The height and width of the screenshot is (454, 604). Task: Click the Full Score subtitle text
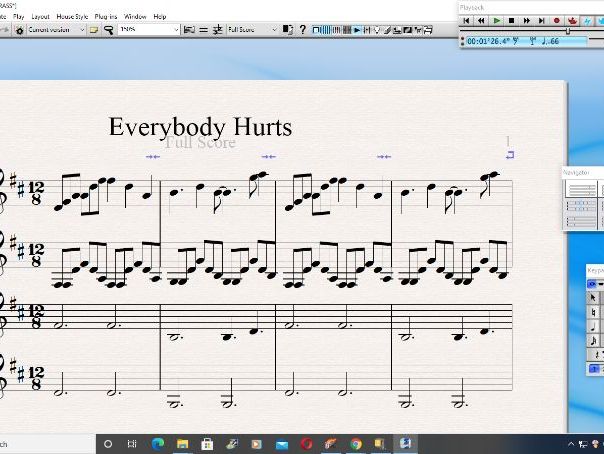point(200,142)
